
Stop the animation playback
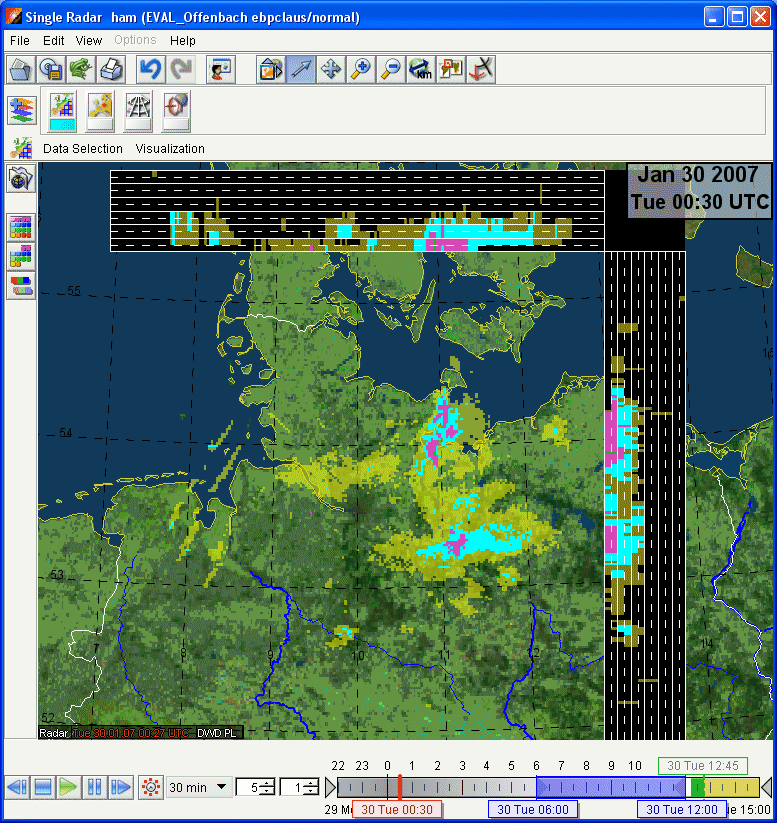tap(43, 787)
